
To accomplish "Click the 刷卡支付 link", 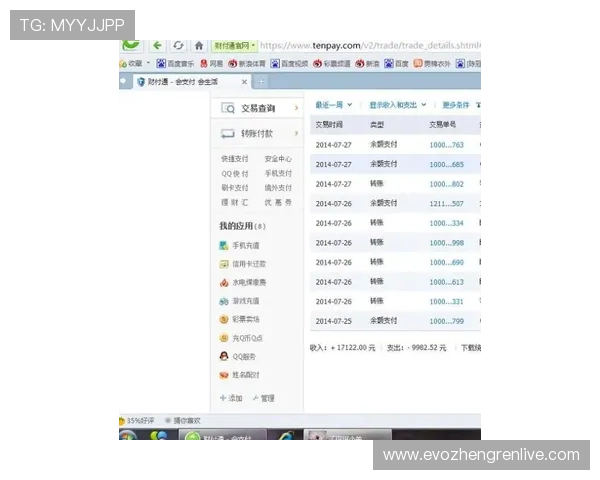I will [x=235, y=188].
